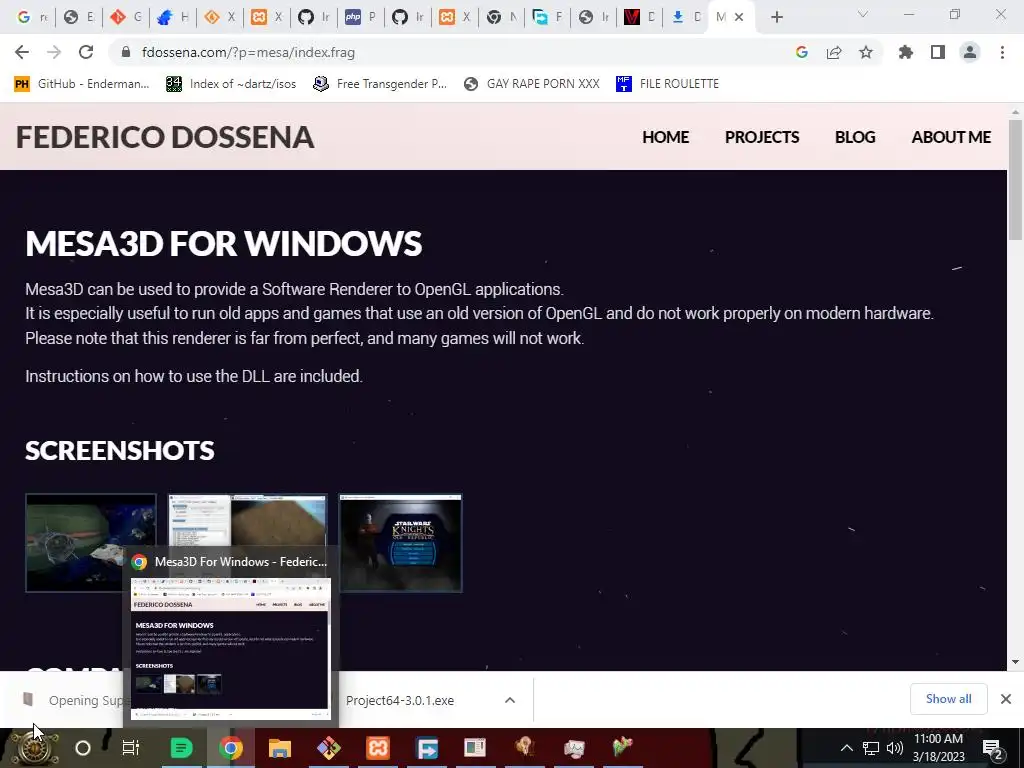Switch to the downloads tab with blue arrow
The image size is (1024, 768).
point(686,17)
